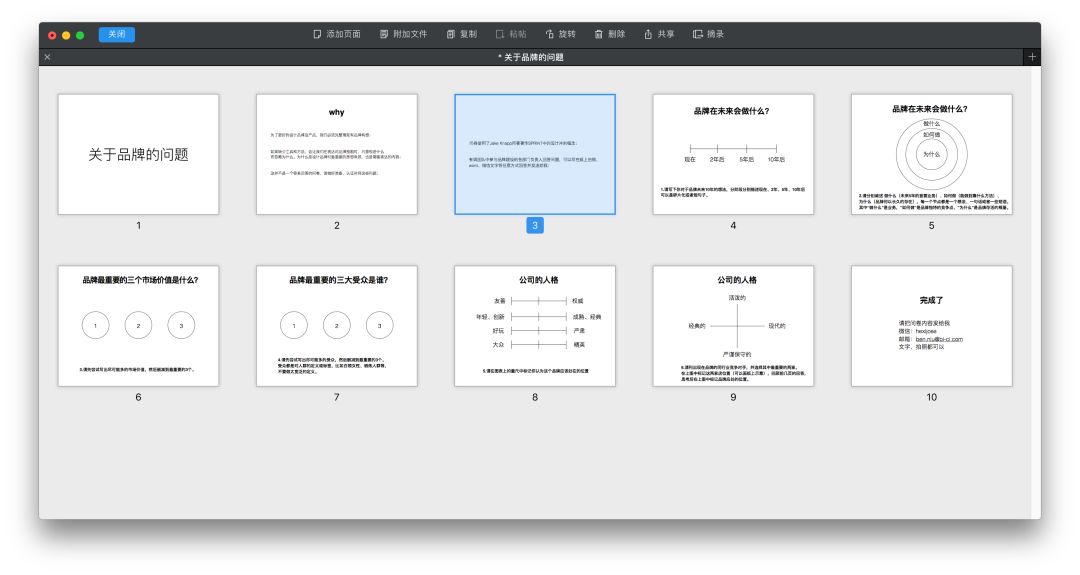The image size is (1080, 575).
Task: Close the document tab with X
Action: pyautogui.click(x=47, y=57)
